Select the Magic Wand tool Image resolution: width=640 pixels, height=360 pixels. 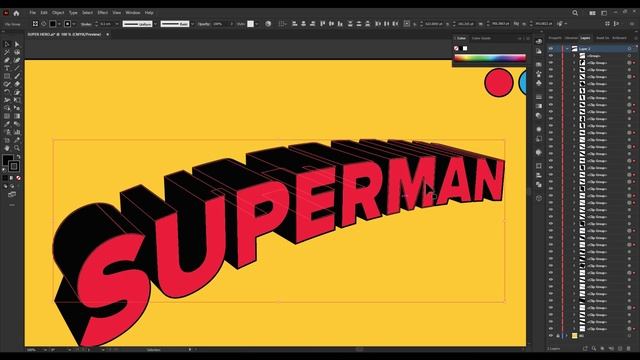[x=7, y=52]
